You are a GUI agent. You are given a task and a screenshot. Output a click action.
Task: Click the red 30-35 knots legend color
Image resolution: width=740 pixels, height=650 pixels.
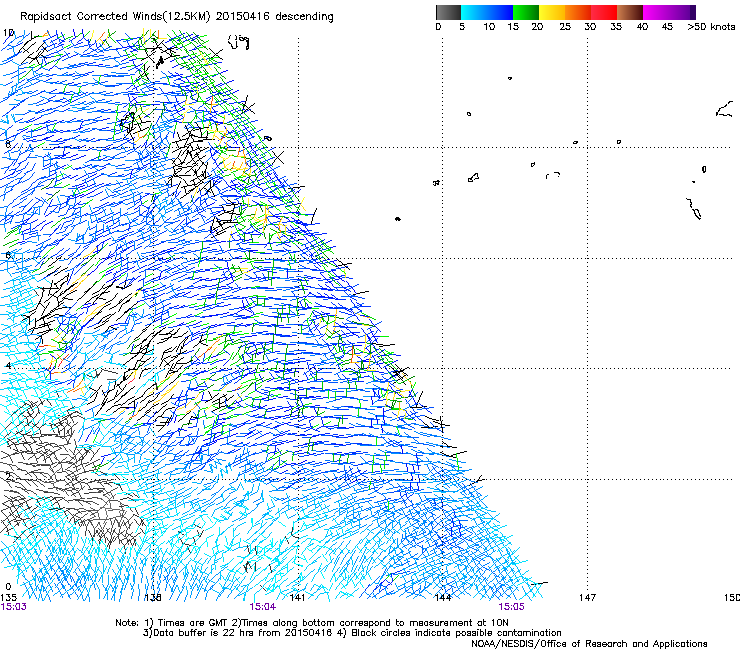[x=604, y=12]
